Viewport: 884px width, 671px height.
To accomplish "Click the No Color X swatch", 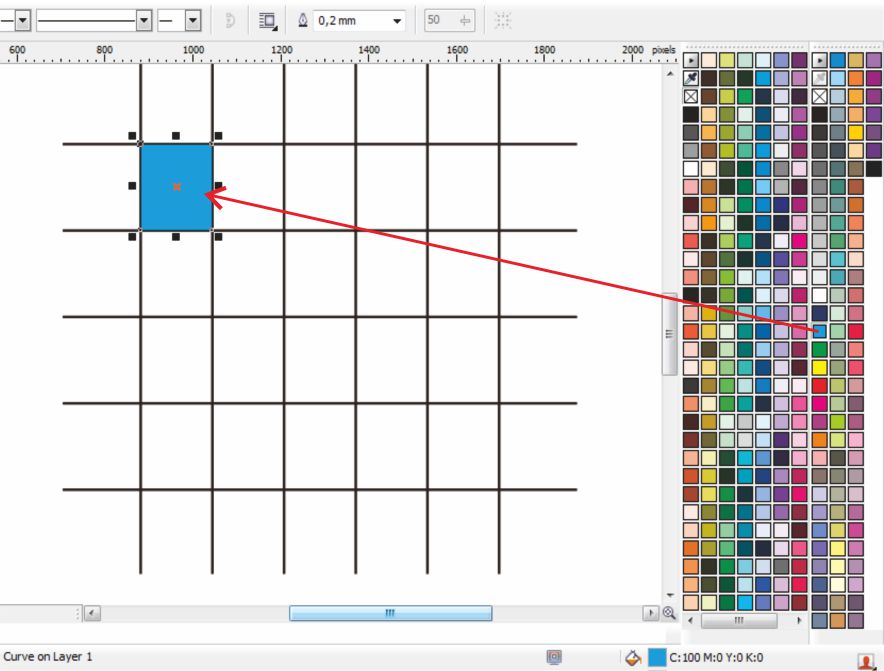I will pos(691,96).
